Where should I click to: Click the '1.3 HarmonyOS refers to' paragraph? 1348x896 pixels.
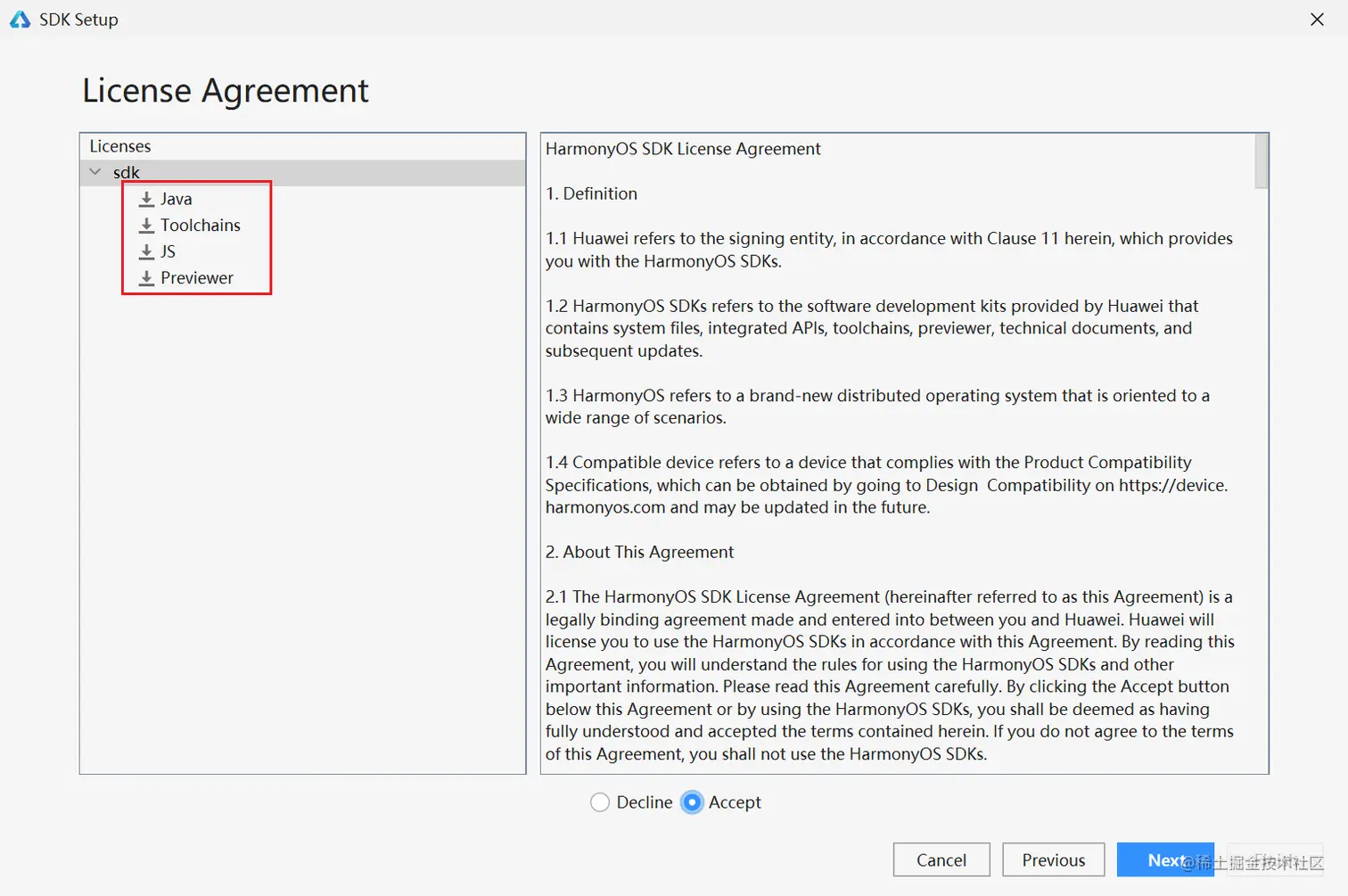[x=877, y=407]
